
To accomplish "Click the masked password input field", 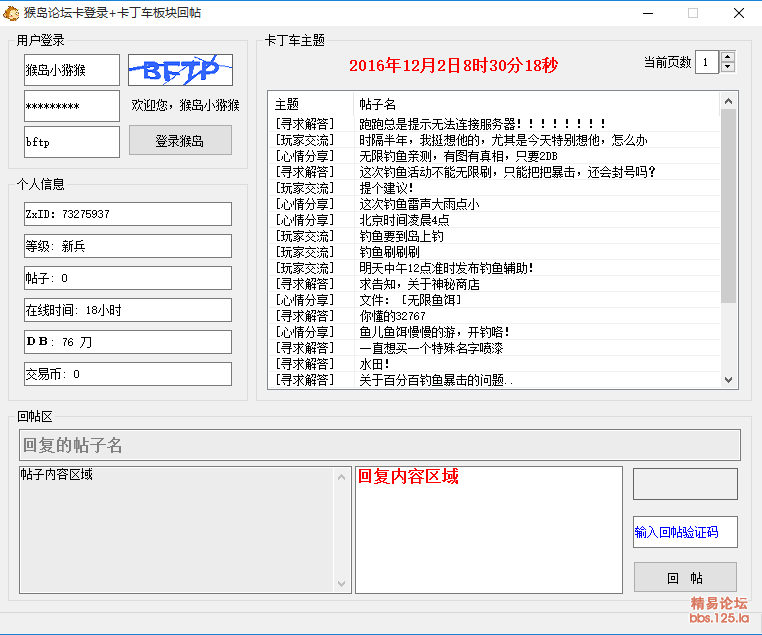I will [72, 106].
